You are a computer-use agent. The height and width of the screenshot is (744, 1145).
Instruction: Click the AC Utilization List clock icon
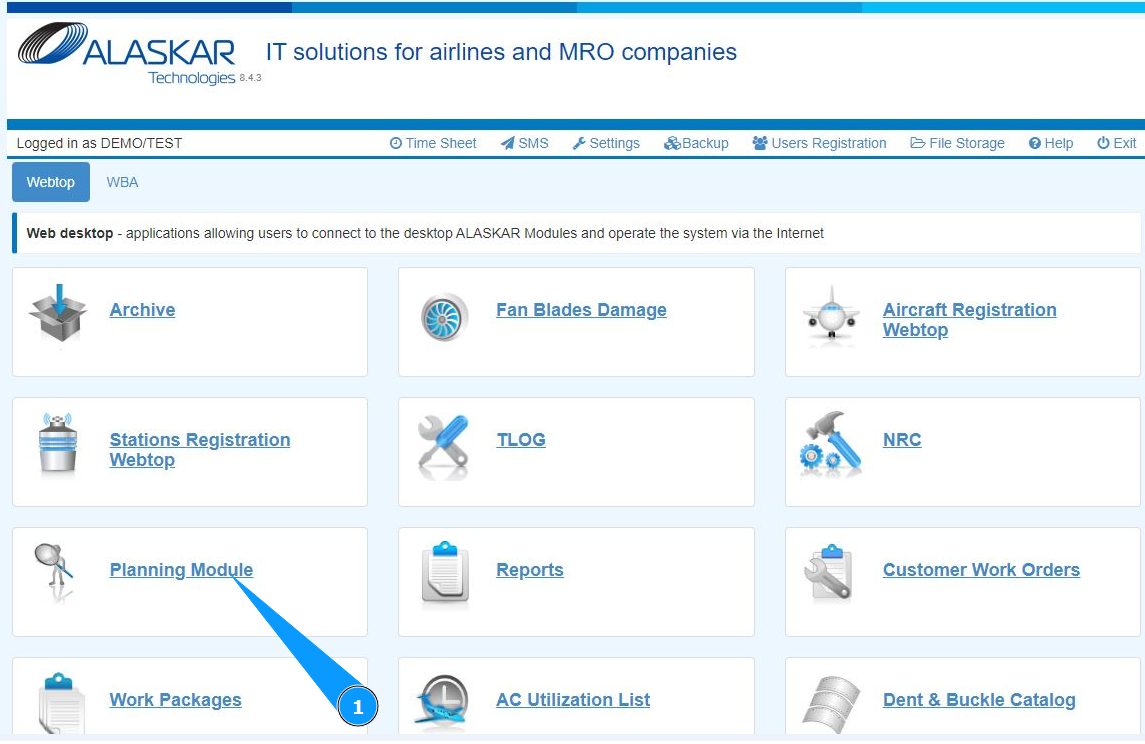pyautogui.click(x=443, y=701)
